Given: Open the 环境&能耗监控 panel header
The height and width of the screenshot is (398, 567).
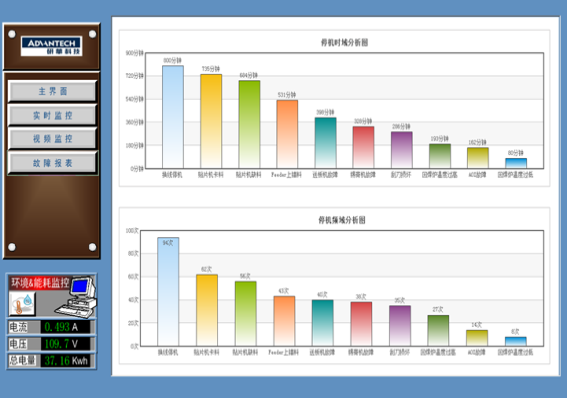Looking at the screenshot, I should tap(40, 282).
